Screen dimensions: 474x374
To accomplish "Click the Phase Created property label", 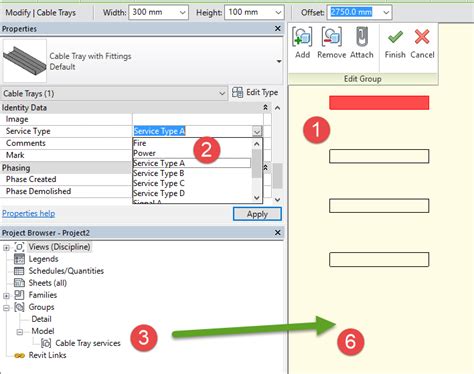I will tap(31, 179).
